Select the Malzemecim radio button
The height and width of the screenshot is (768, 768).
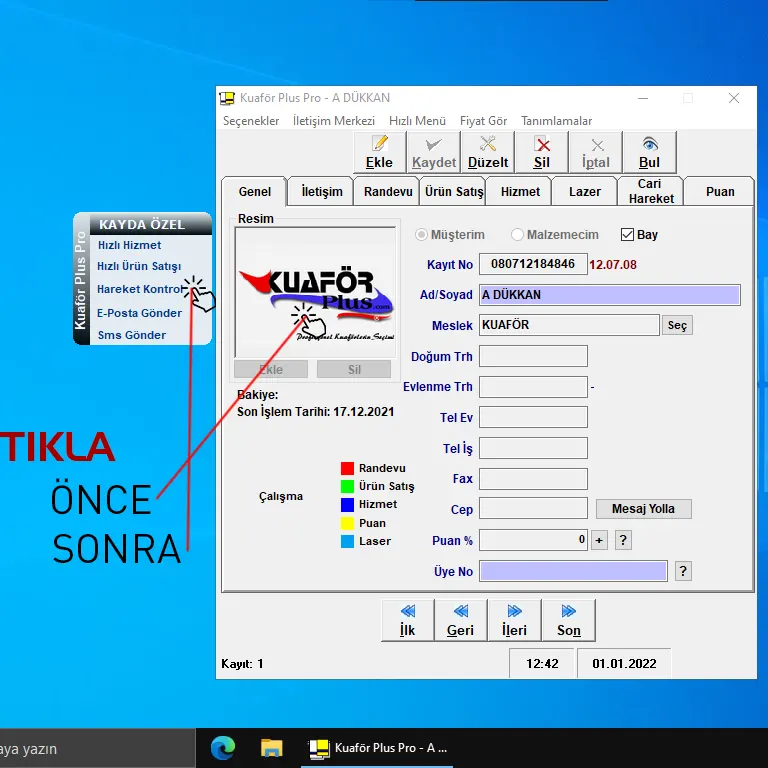[x=517, y=235]
